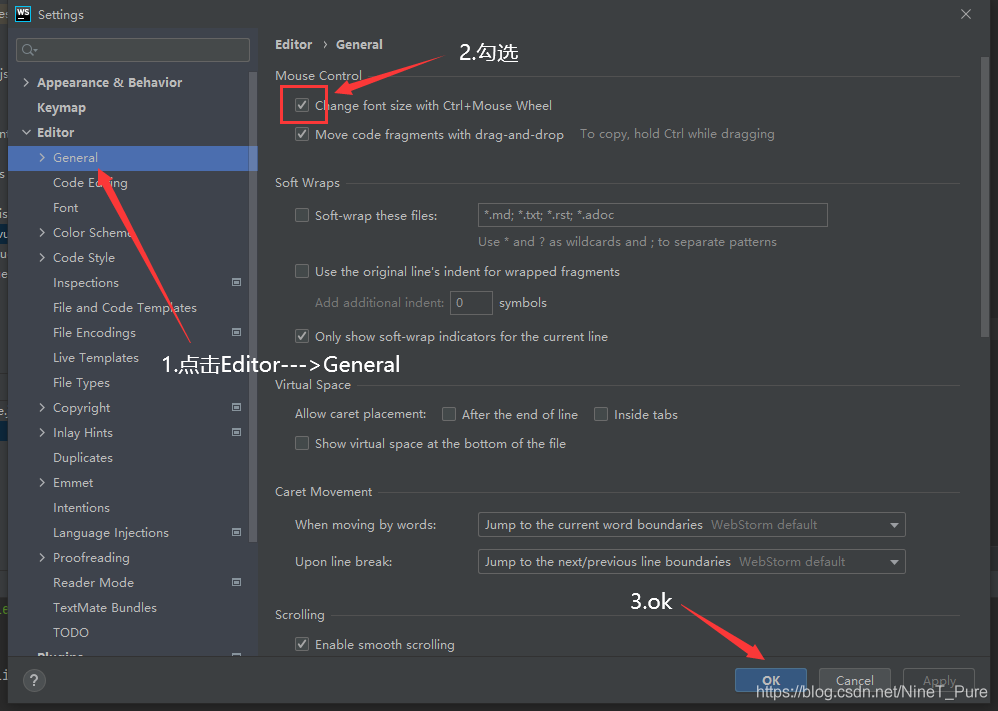
Task: Open Inspections settings page
Action: point(86,283)
